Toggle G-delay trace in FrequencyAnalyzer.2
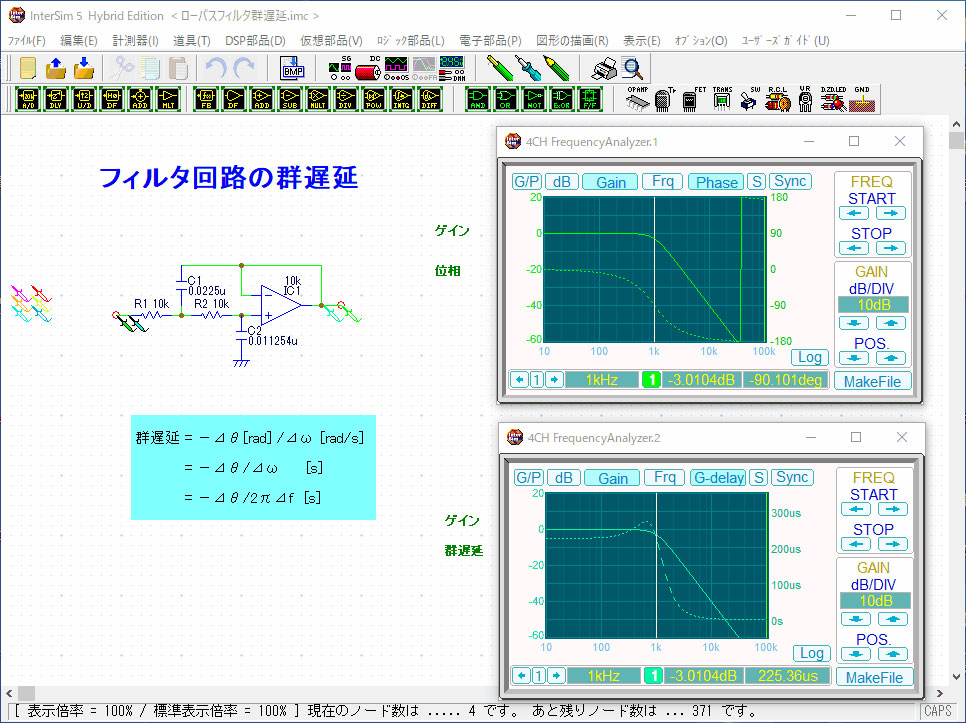Image resolution: width=966 pixels, height=723 pixels. [x=718, y=477]
